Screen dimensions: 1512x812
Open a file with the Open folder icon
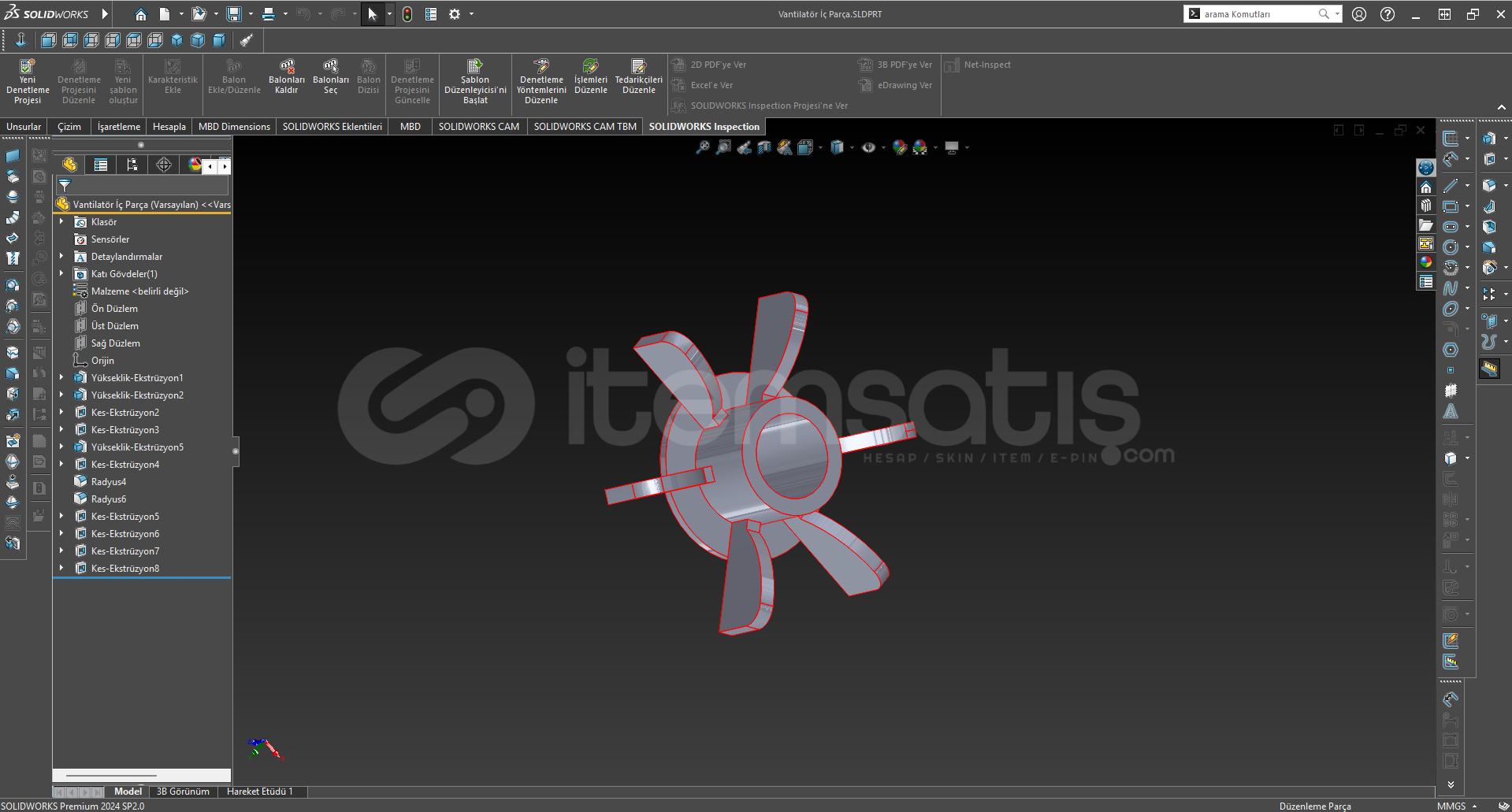pyautogui.click(x=199, y=14)
